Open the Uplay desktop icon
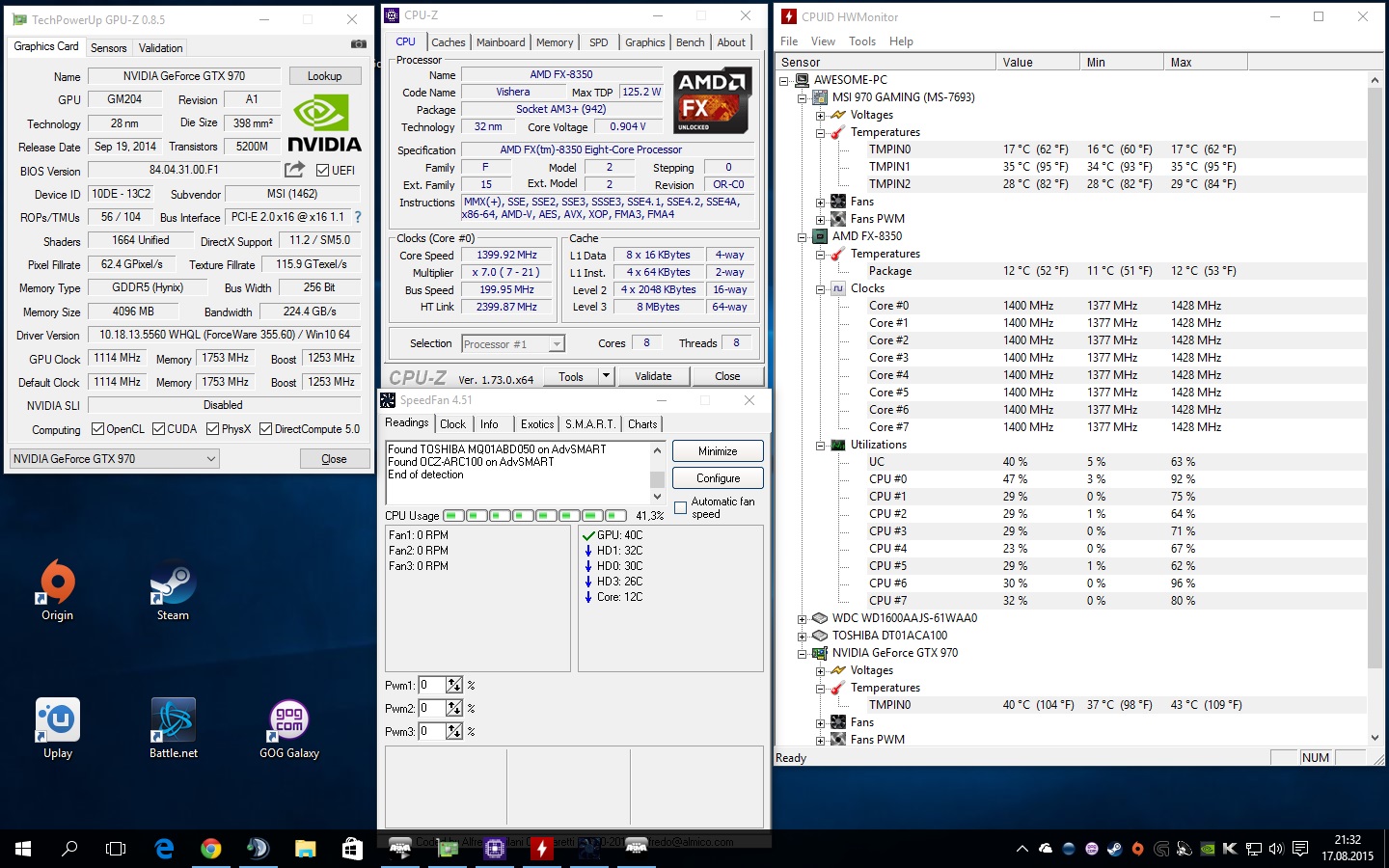Viewport: 1389px width, 868px height. coord(57,728)
